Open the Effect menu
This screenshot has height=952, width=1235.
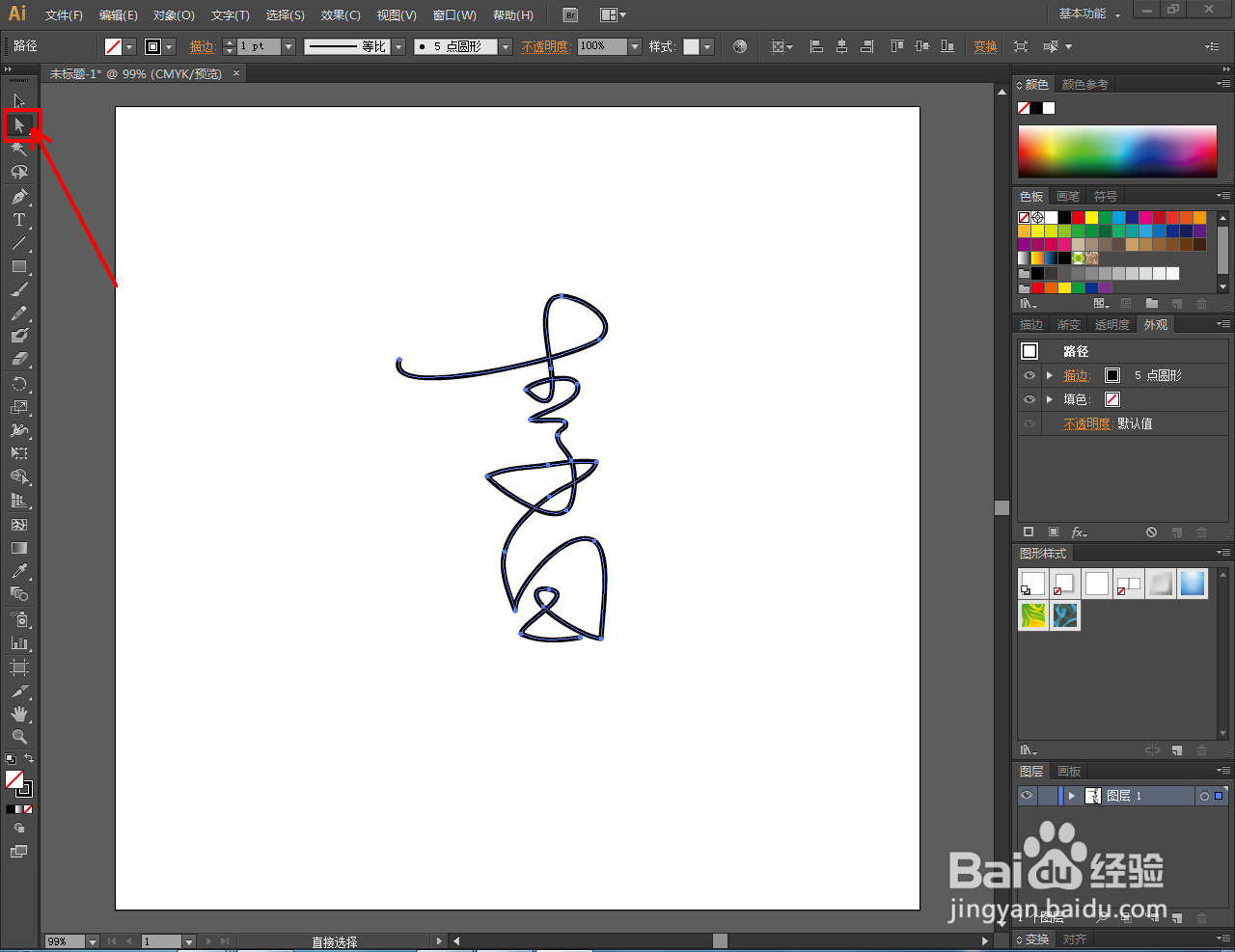pyautogui.click(x=341, y=14)
